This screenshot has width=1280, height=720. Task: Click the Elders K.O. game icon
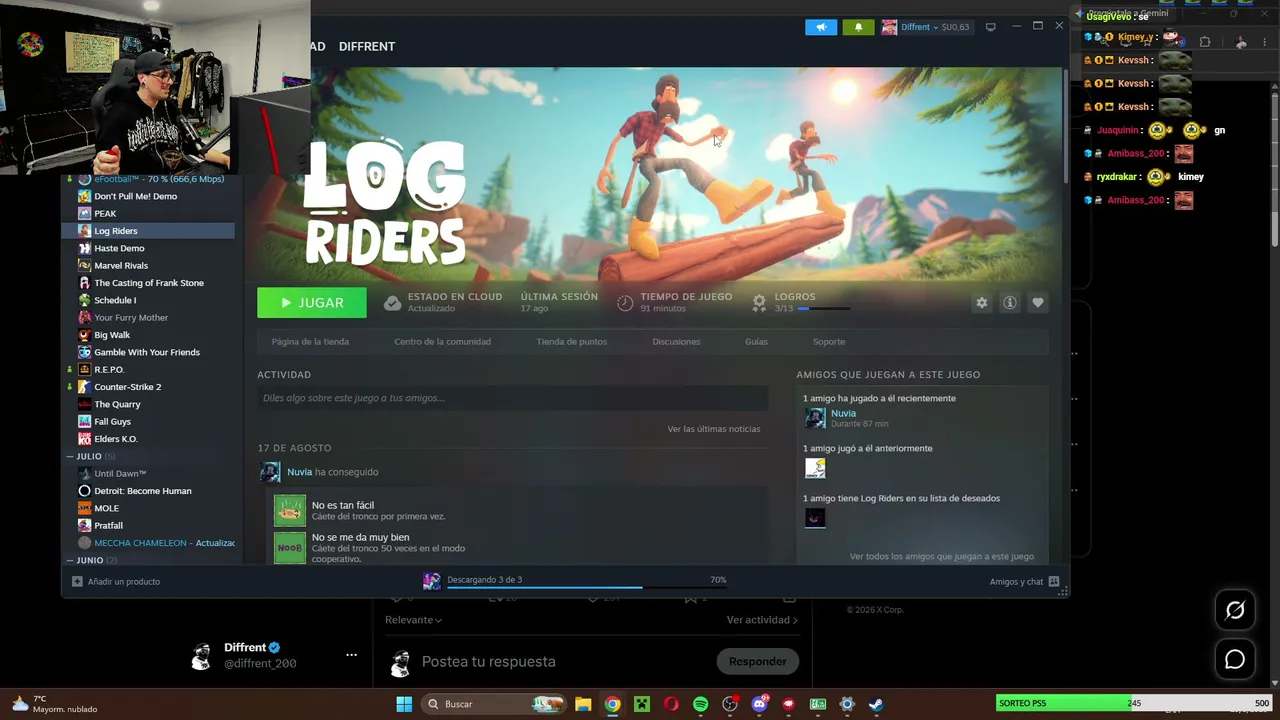click(x=84, y=439)
